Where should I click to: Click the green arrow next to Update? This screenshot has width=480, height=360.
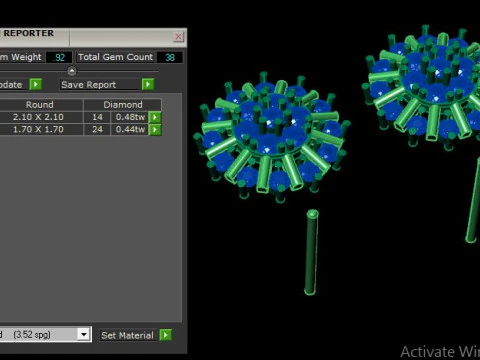36,84
